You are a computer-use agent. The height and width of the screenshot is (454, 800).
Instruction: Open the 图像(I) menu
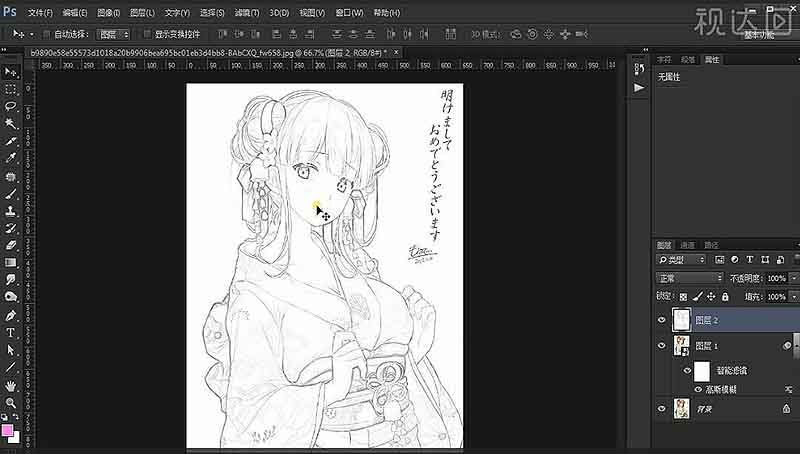coord(108,12)
